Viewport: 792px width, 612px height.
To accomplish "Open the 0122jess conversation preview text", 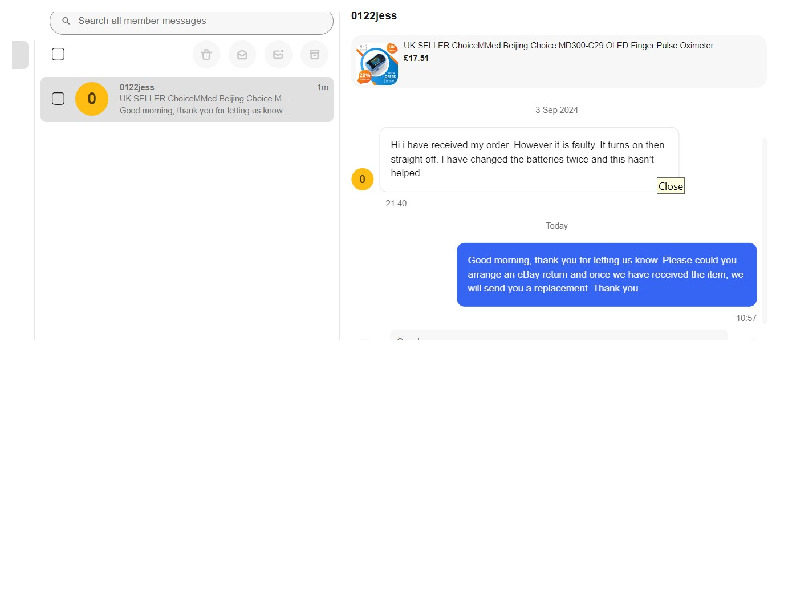I will click(200, 110).
